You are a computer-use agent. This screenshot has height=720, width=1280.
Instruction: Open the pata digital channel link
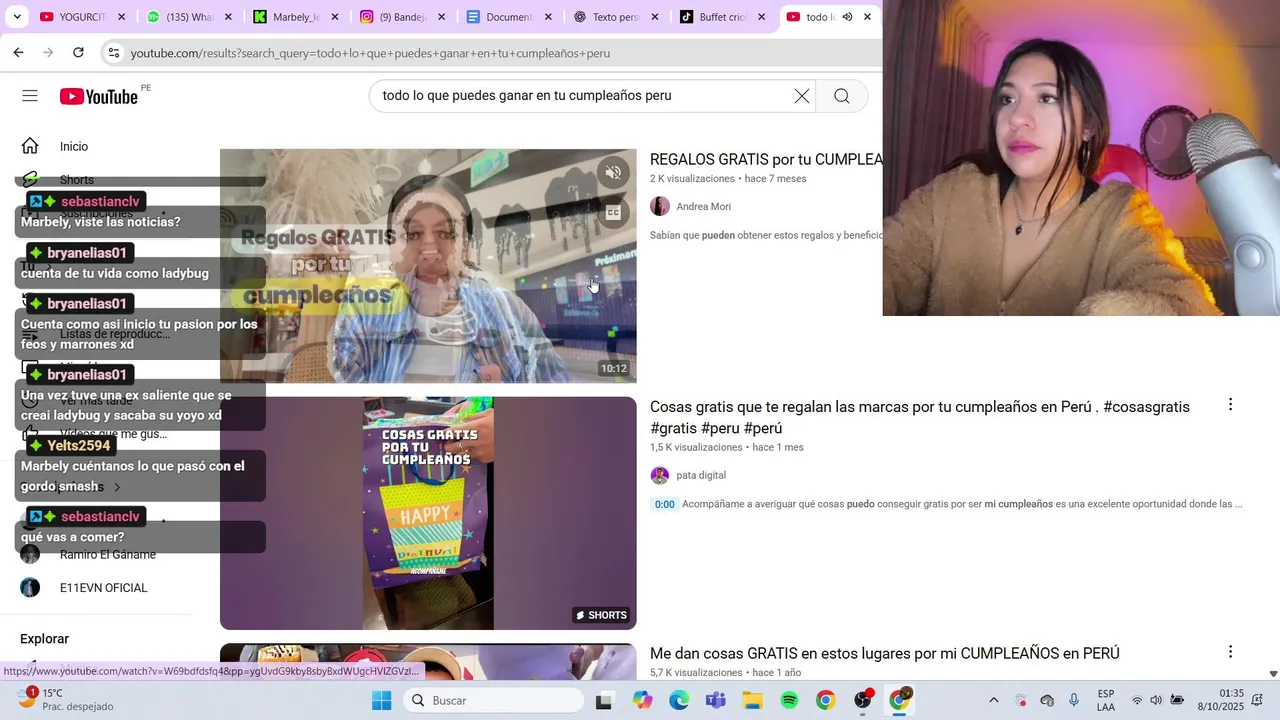[x=701, y=475]
